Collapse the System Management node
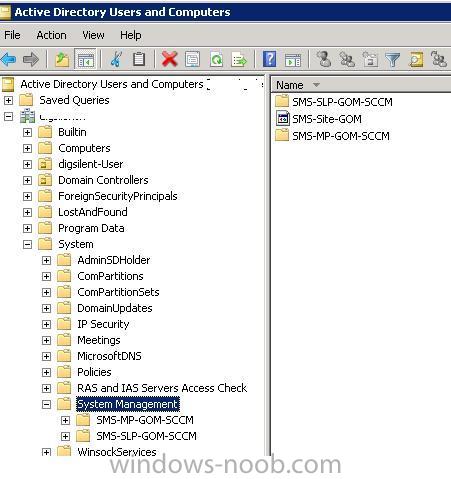 (x=46, y=404)
